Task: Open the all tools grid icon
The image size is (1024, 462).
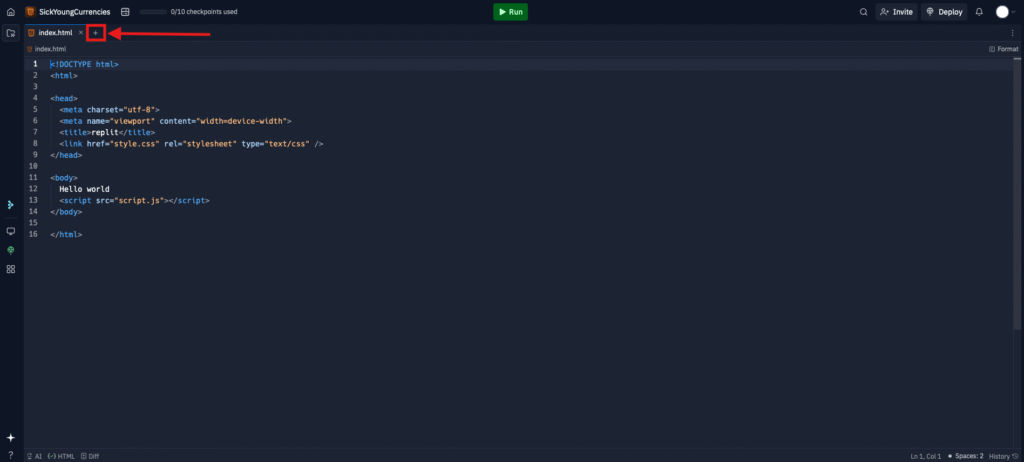Action: pos(10,269)
